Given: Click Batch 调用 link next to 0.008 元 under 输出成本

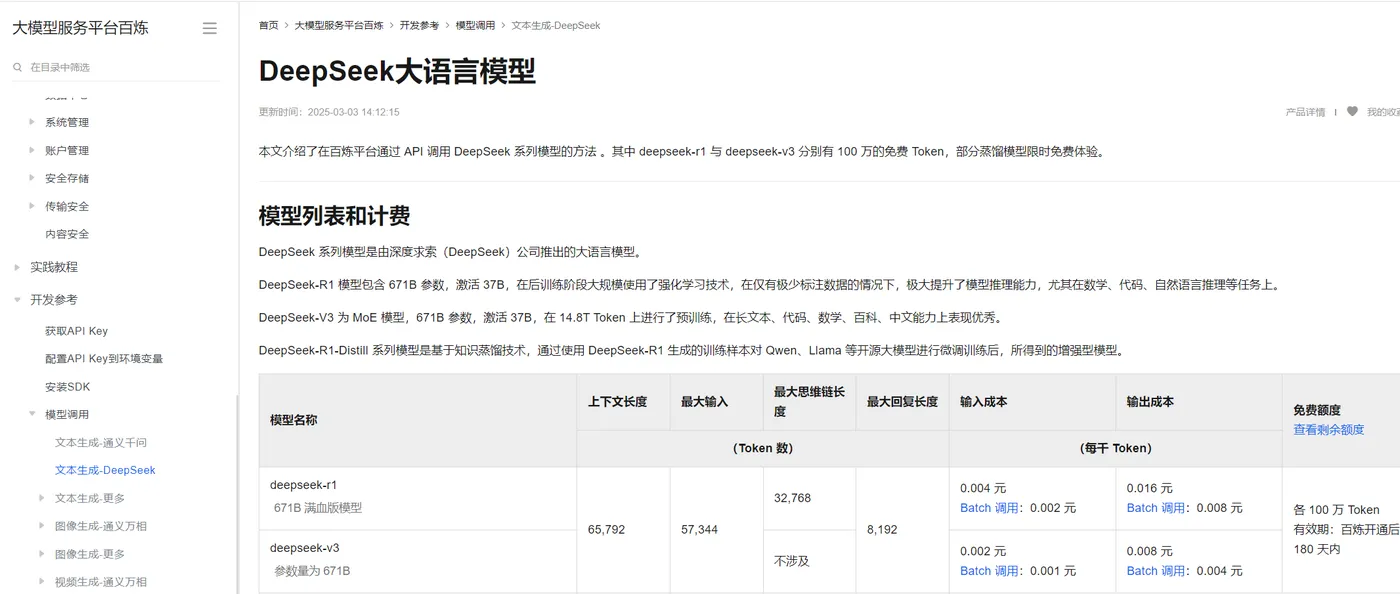Looking at the screenshot, I should coord(1156,508).
